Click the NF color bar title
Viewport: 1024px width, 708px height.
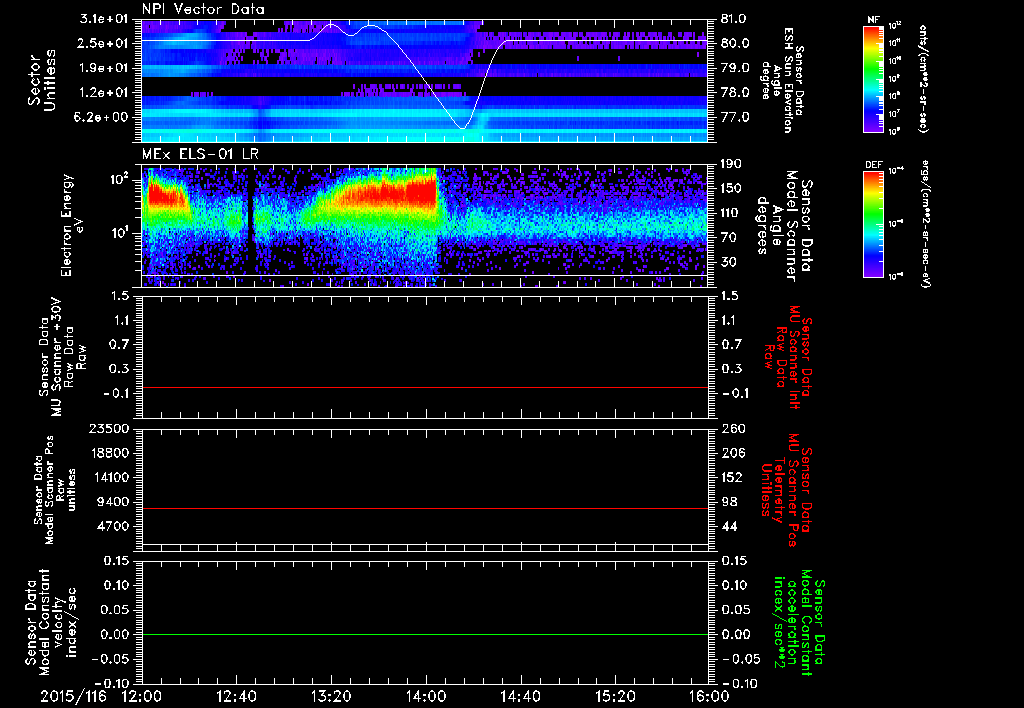tap(873, 20)
